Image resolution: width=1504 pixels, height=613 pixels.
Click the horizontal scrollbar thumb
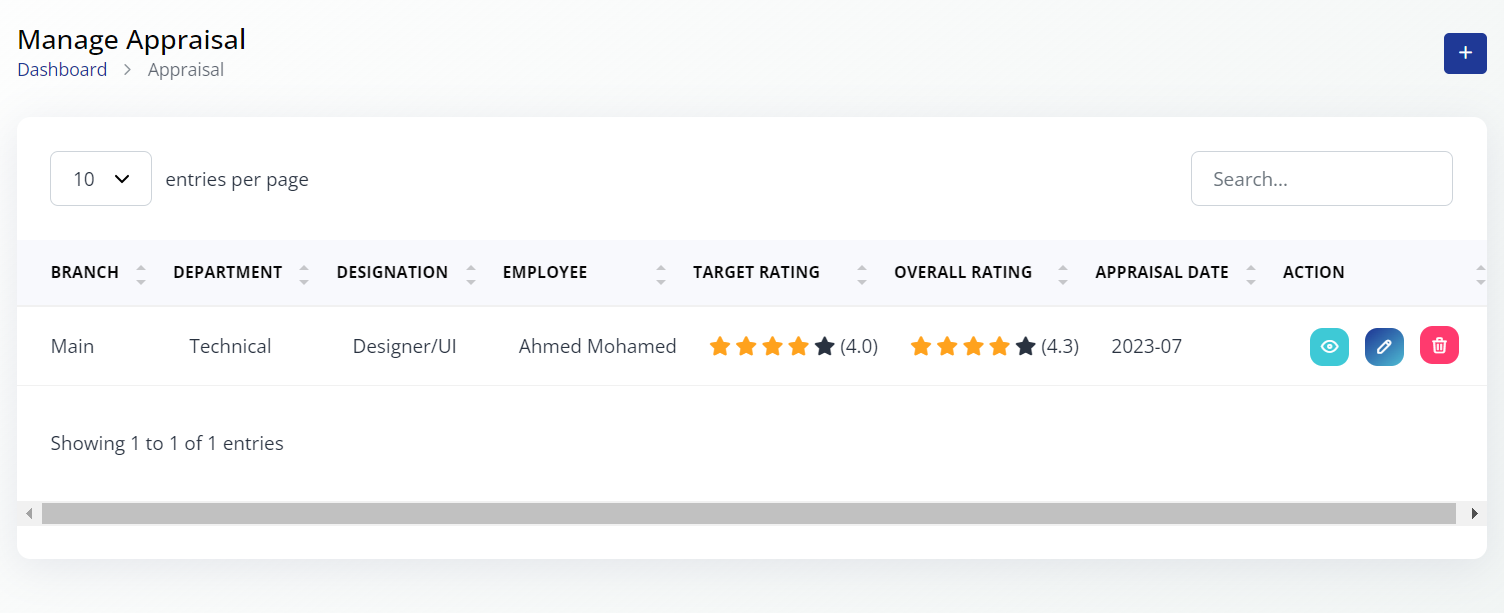pos(748,513)
